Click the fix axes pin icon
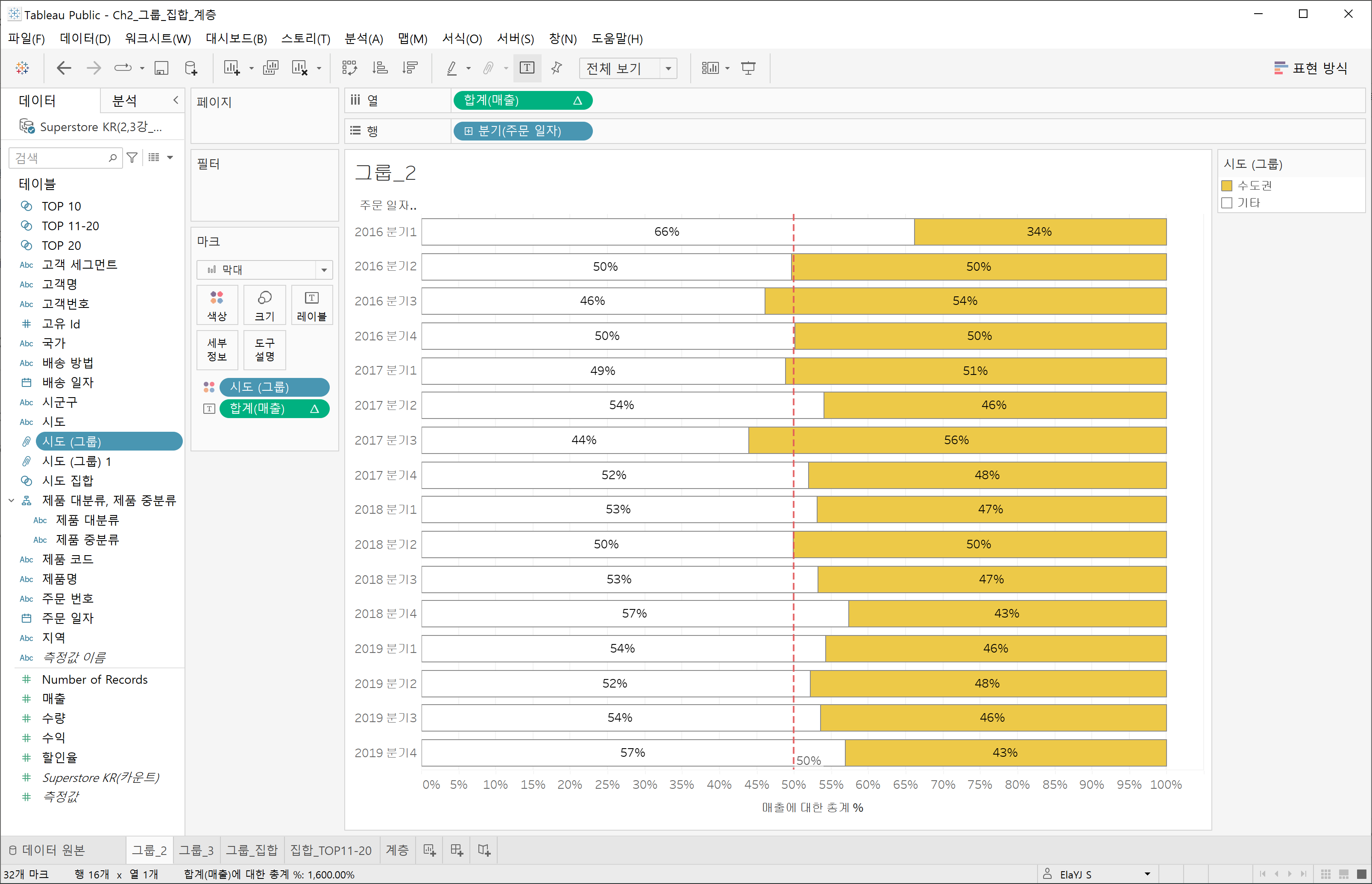The image size is (1372, 884). pos(556,68)
